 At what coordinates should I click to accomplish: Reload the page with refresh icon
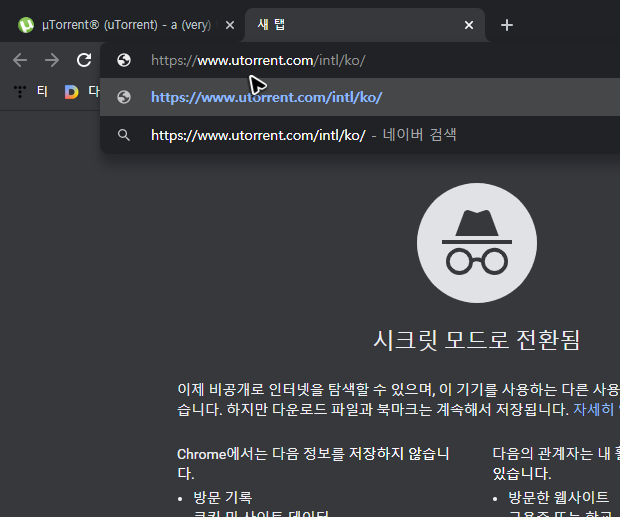click(x=84, y=60)
